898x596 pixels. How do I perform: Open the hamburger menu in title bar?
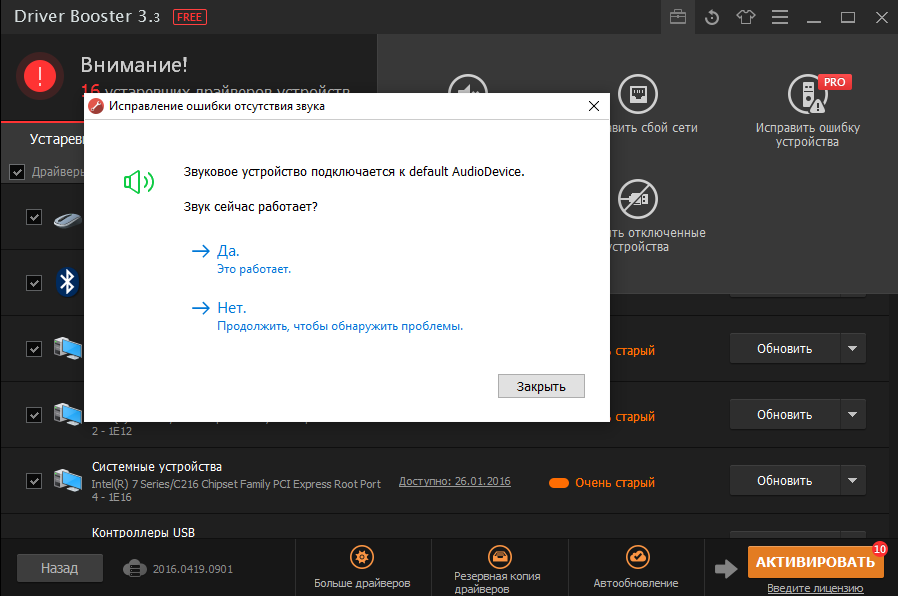pyautogui.click(x=779, y=17)
